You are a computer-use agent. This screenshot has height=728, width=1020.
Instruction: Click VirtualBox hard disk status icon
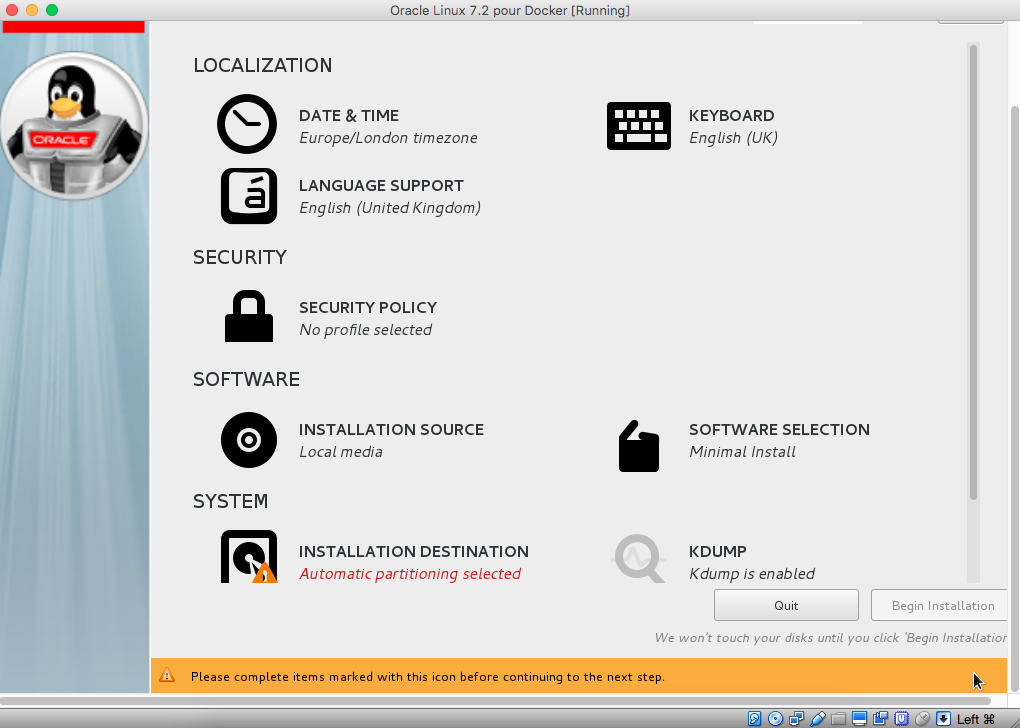(756, 718)
